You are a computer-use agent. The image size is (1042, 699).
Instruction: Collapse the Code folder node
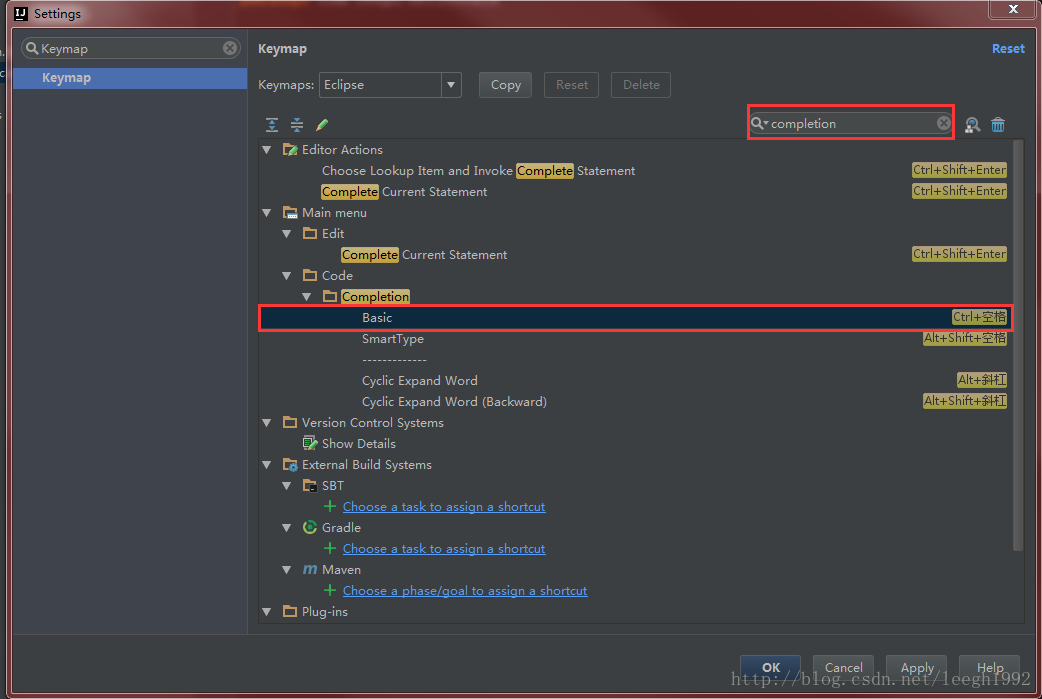click(287, 276)
